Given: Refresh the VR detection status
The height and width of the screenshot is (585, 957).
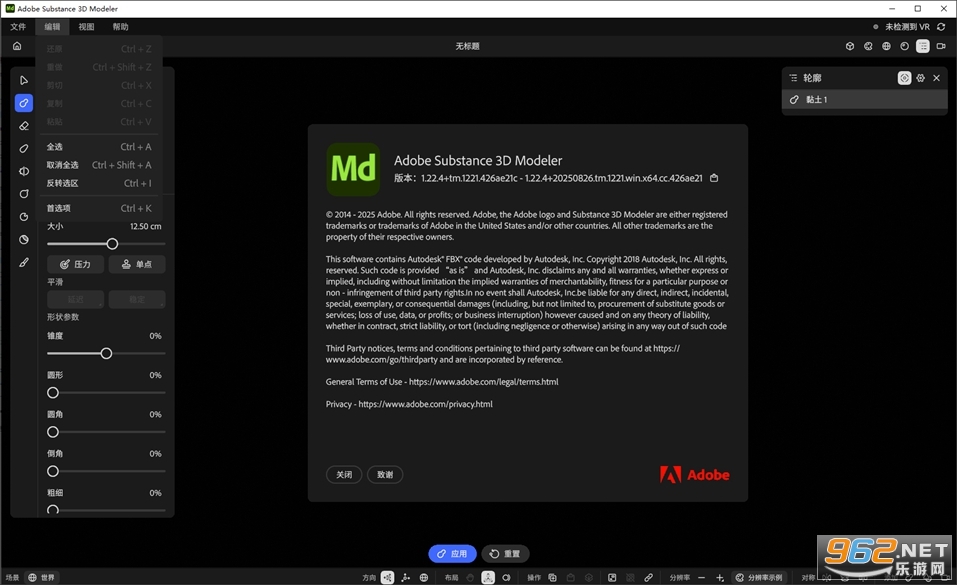Looking at the screenshot, I should pyautogui.click(x=941, y=27).
